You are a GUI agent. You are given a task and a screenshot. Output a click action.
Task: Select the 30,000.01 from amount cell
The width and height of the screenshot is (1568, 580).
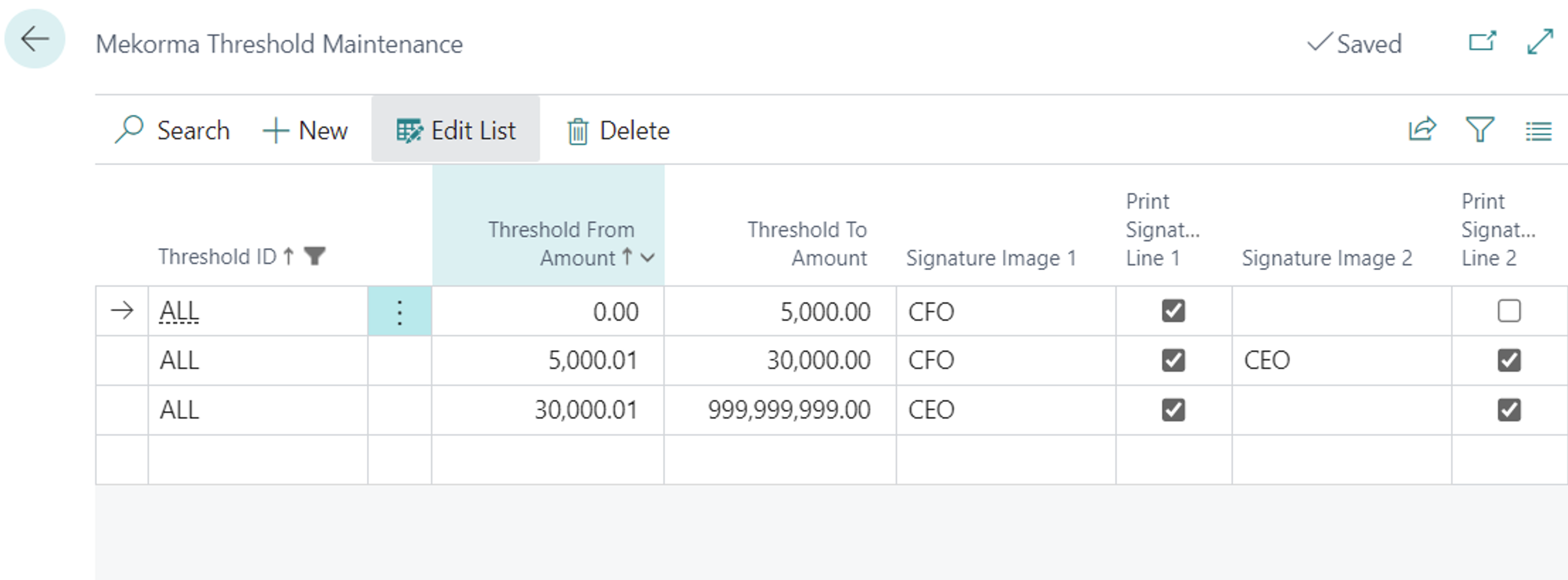[548, 410]
